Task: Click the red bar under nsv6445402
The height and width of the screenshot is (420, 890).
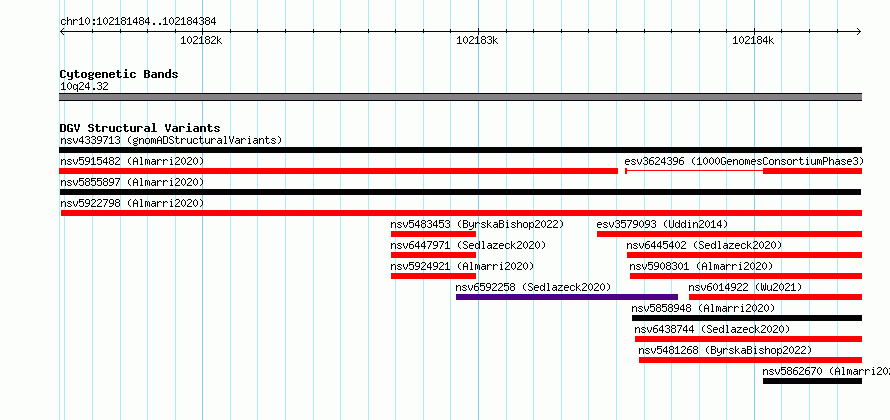Action: (744, 255)
